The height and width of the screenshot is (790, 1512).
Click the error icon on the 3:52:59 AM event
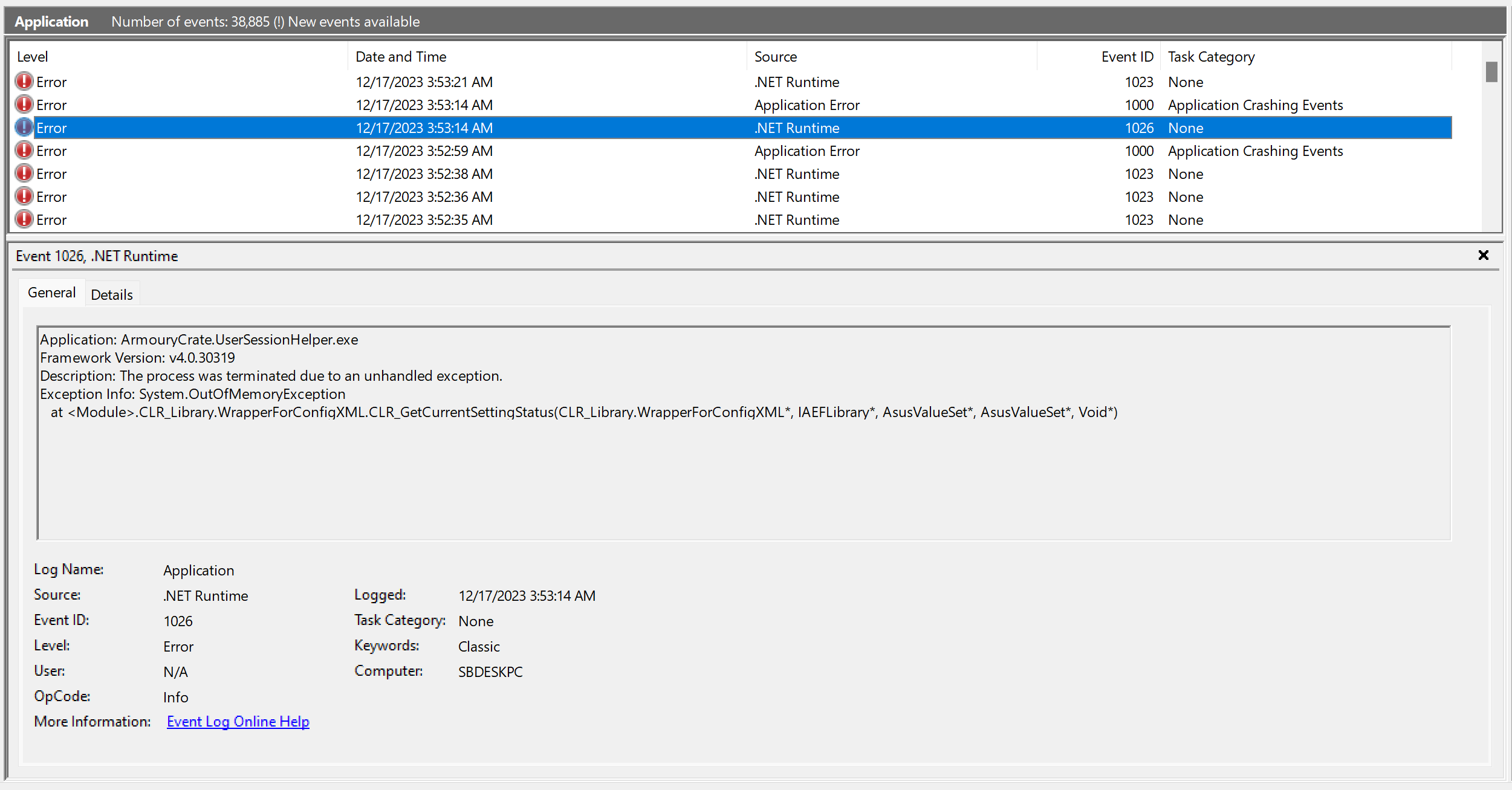click(x=24, y=151)
